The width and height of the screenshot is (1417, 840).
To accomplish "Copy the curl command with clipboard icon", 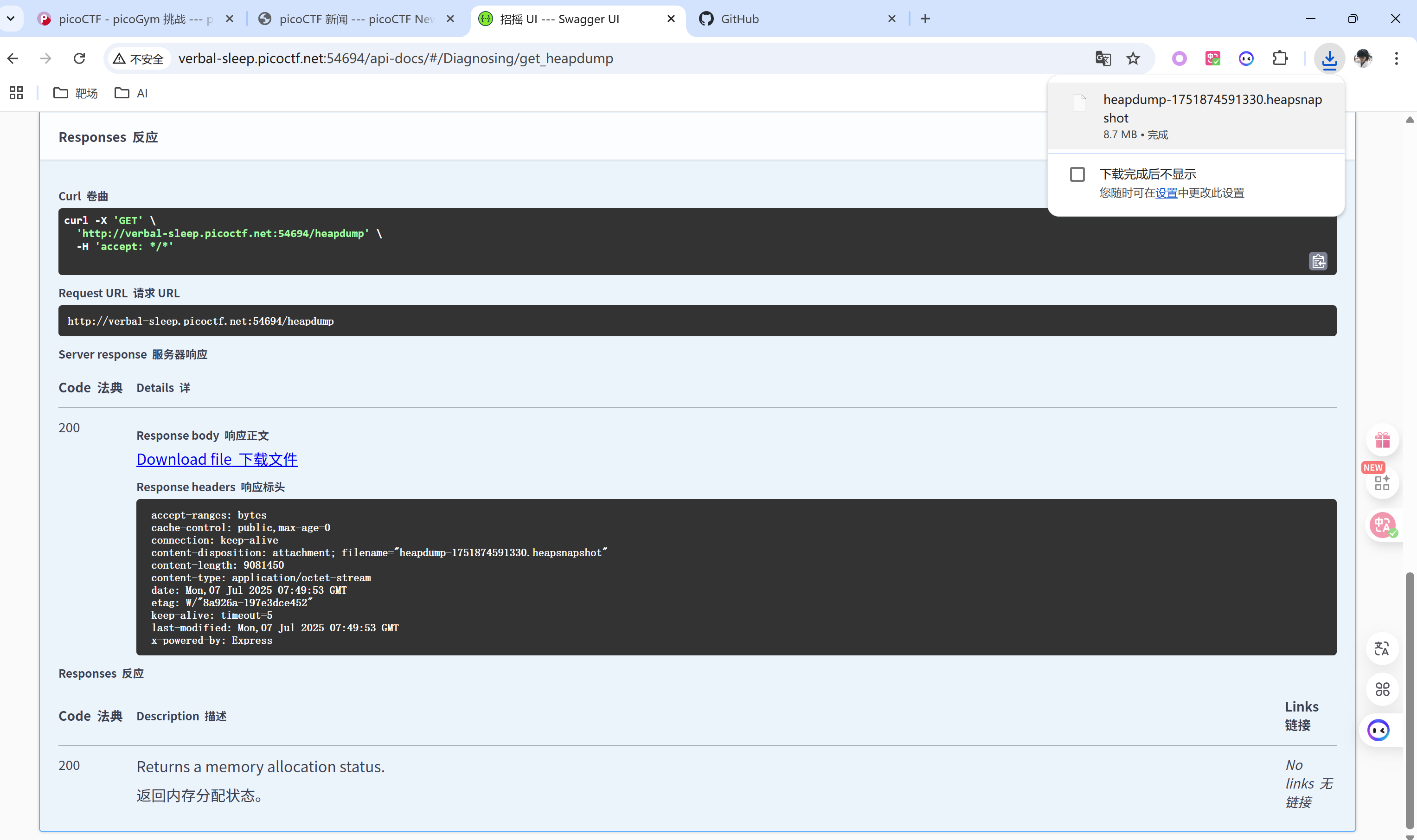I will 1318,261.
